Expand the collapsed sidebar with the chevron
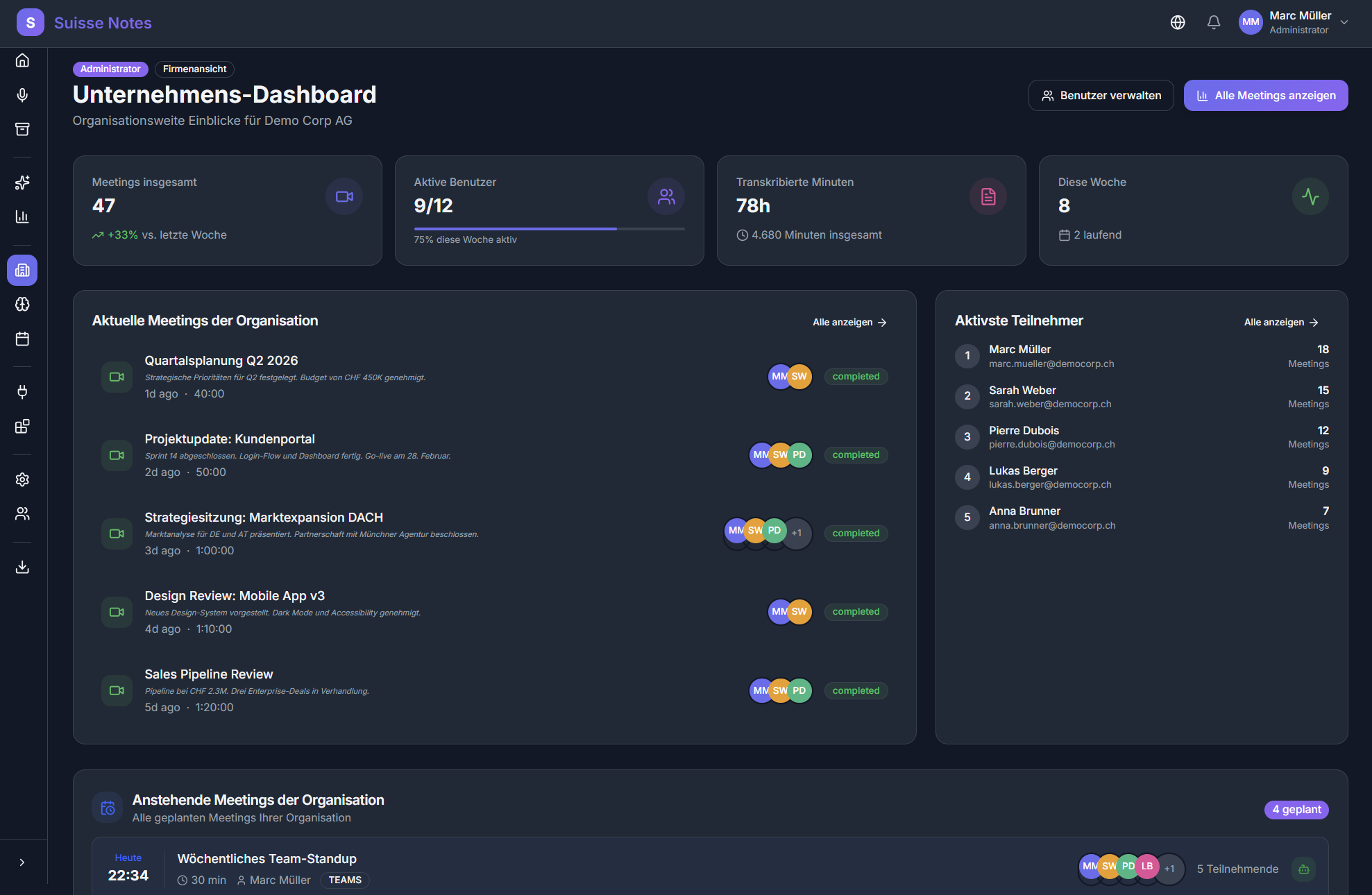 [x=23, y=862]
